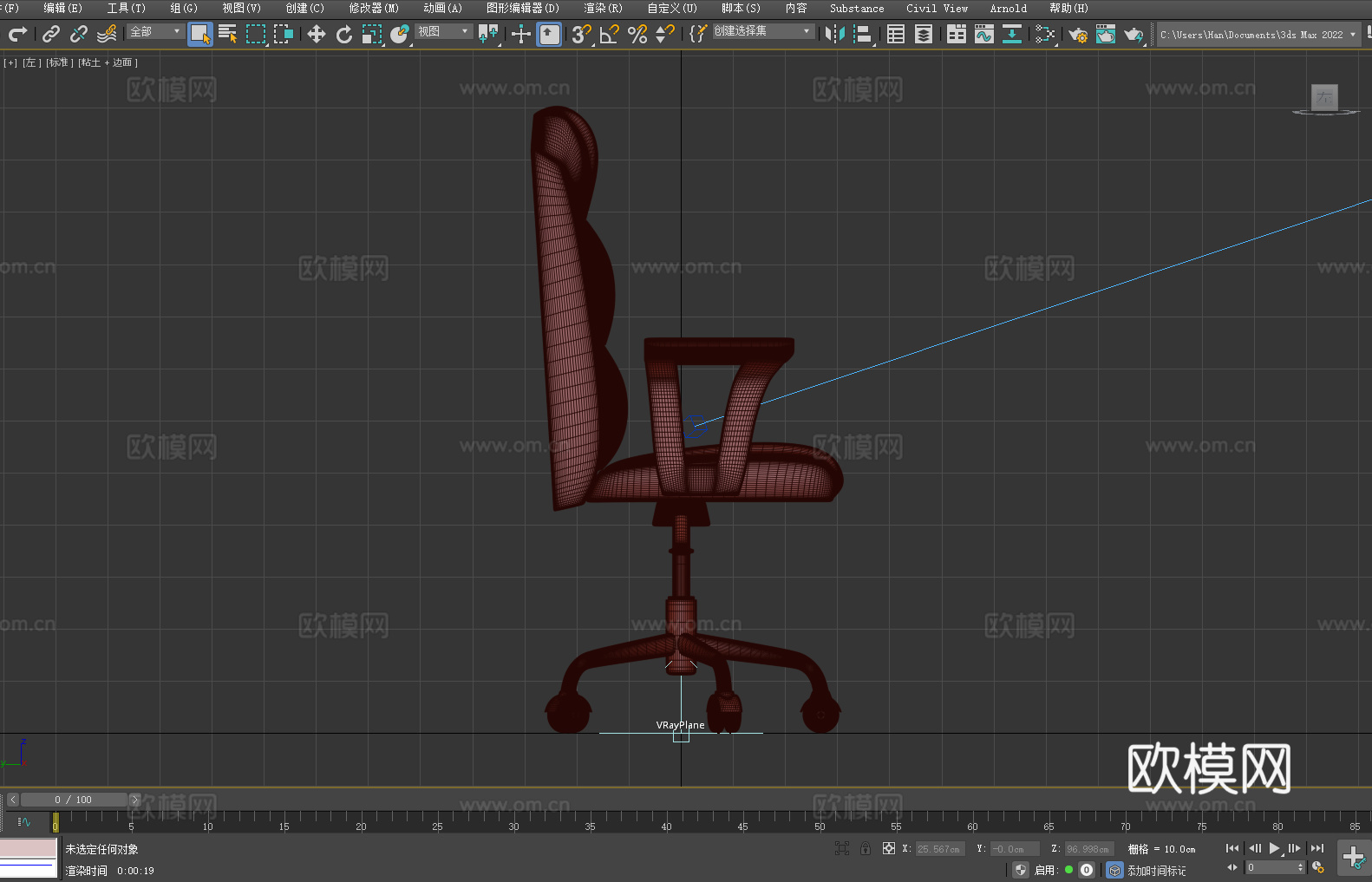Open the 修改器(M) menu
This screenshot has width=1372, height=882.
click(374, 8)
